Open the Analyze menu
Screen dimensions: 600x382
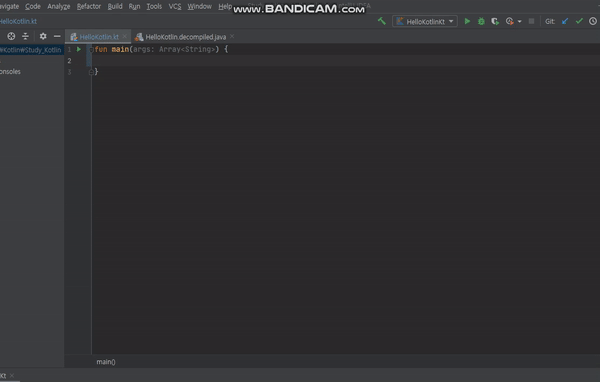click(x=59, y=7)
